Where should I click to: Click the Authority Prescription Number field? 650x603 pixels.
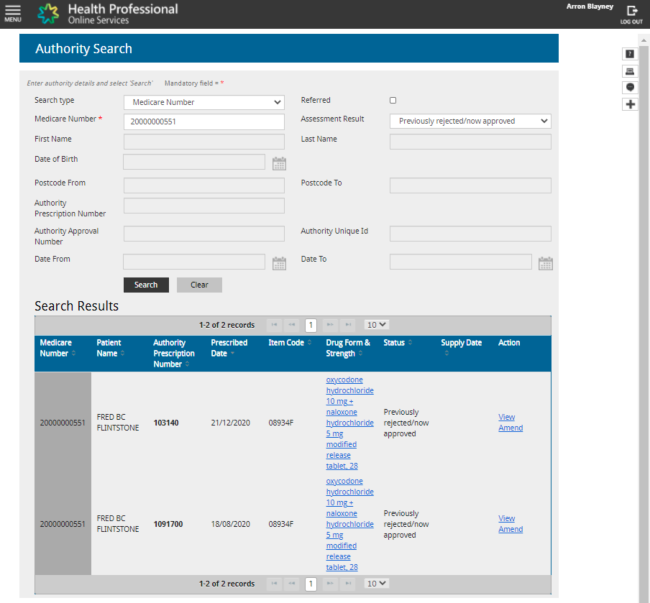tap(204, 206)
